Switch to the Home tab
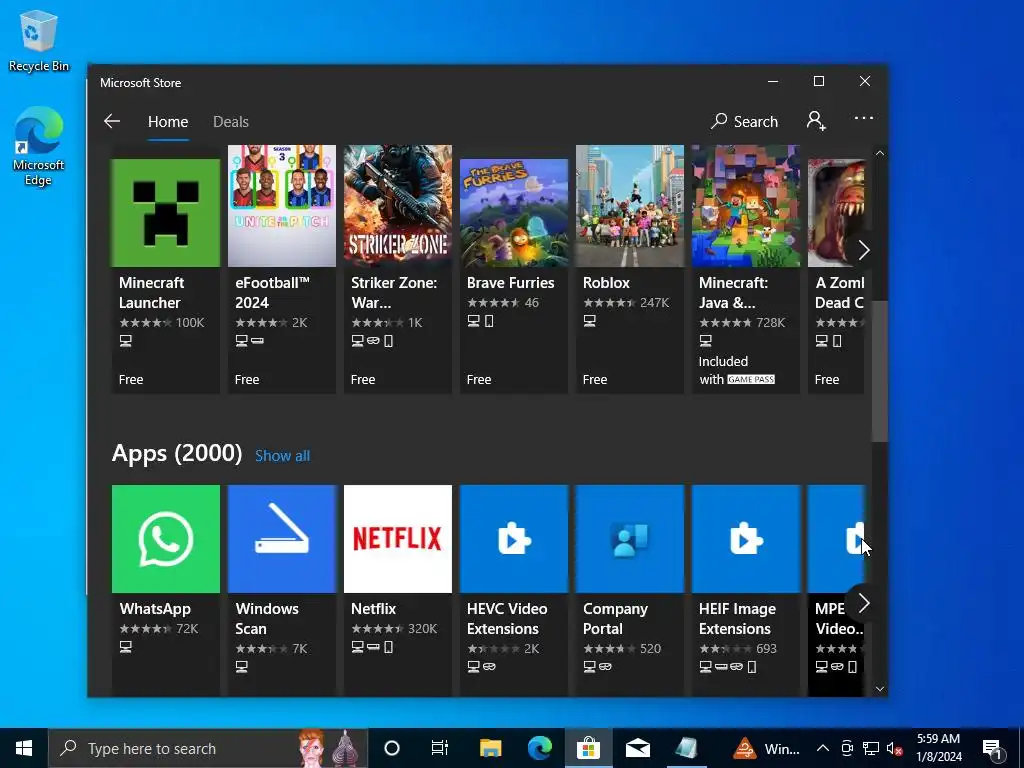Viewport: 1024px width, 768px height. tap(168, 121)
